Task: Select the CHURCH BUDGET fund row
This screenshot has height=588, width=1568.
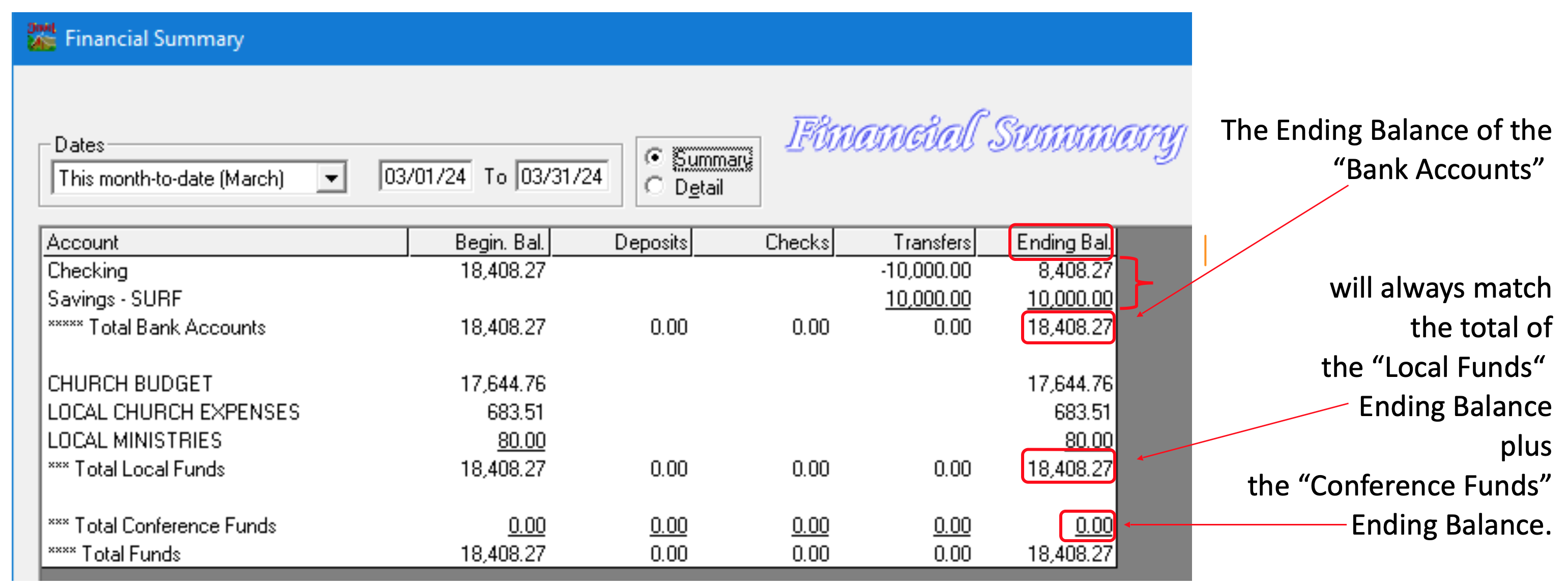Action: 130,384
